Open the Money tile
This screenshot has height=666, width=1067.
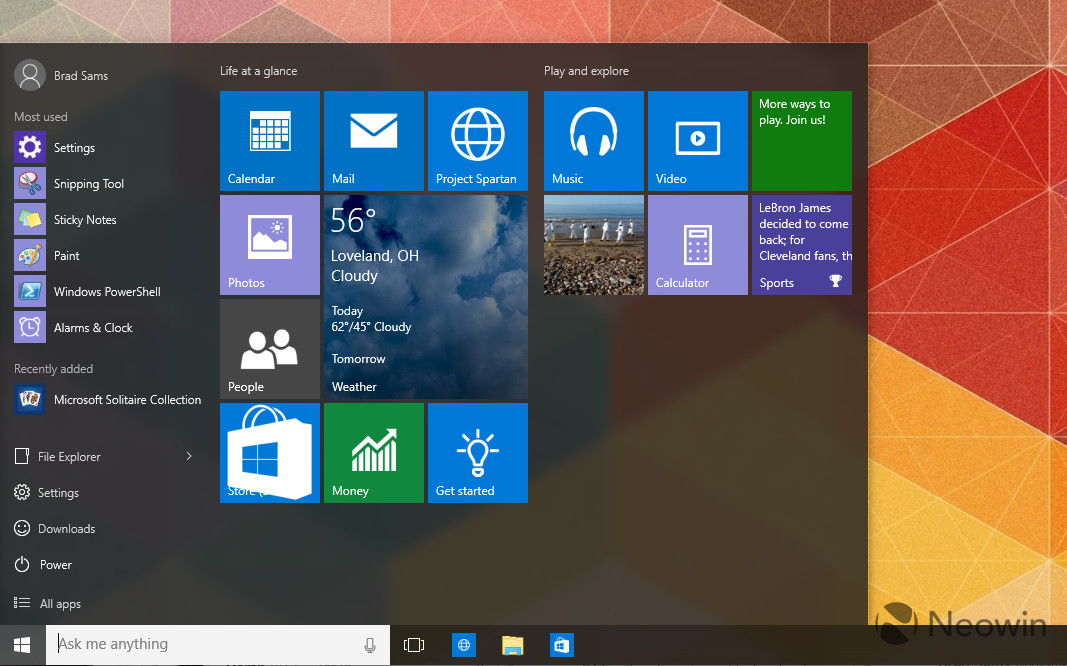coord(374,453)
